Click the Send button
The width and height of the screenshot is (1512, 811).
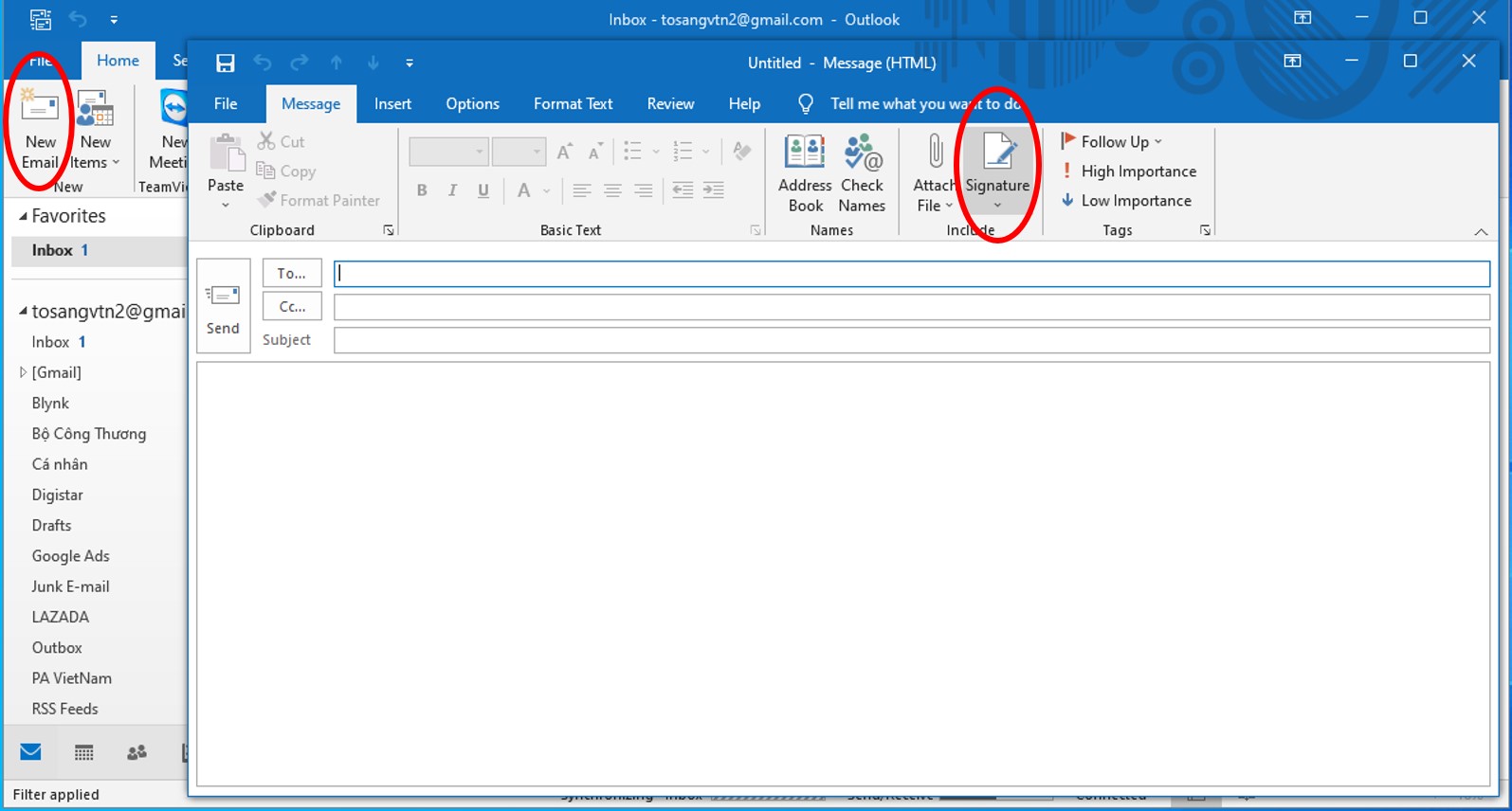coord(223,306)
